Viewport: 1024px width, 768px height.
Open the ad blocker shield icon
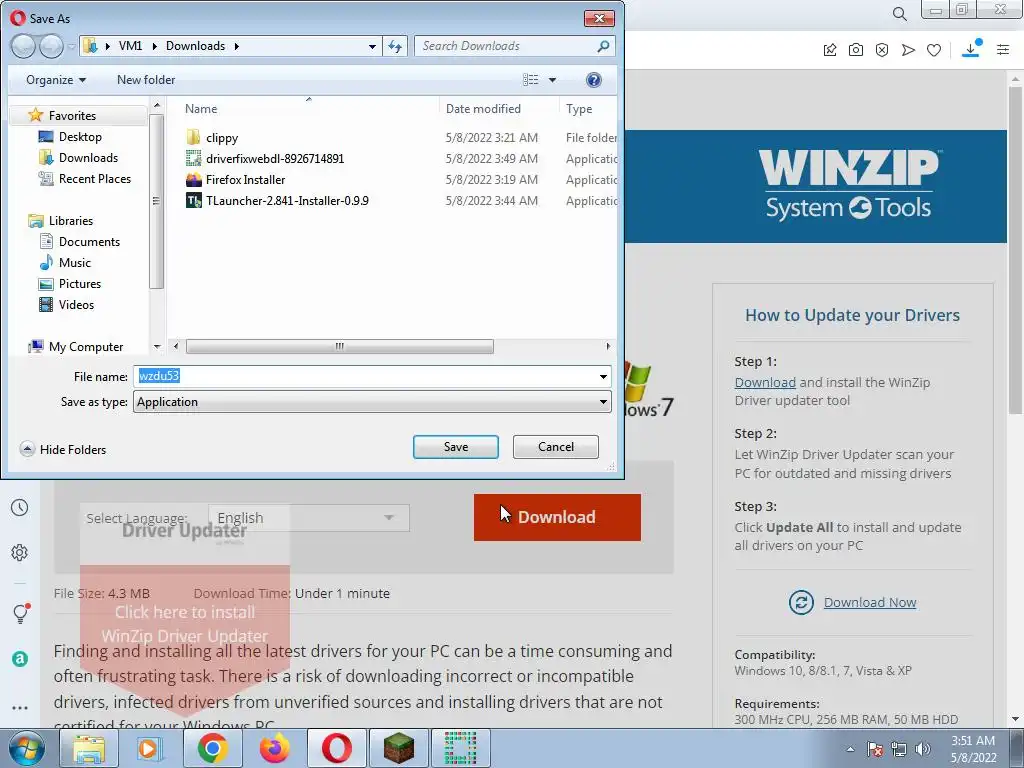pyautogui.click(x=882, y=50)
